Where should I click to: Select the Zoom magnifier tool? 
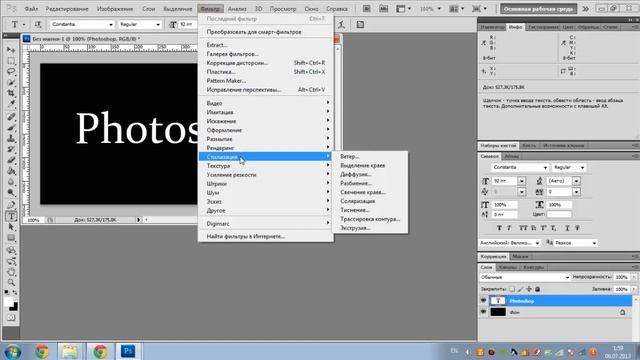[x=11, y=282]
